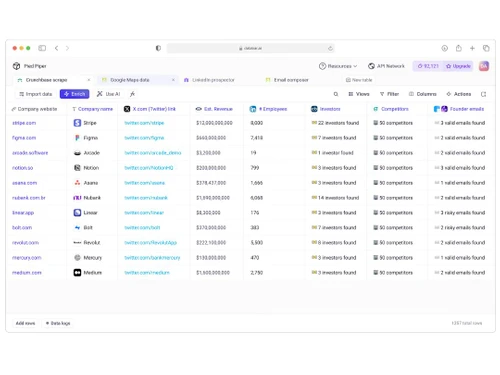Open the X.com (Twitter) link column header
This screenshot has width=500, height=375.
tap(150, 109)
